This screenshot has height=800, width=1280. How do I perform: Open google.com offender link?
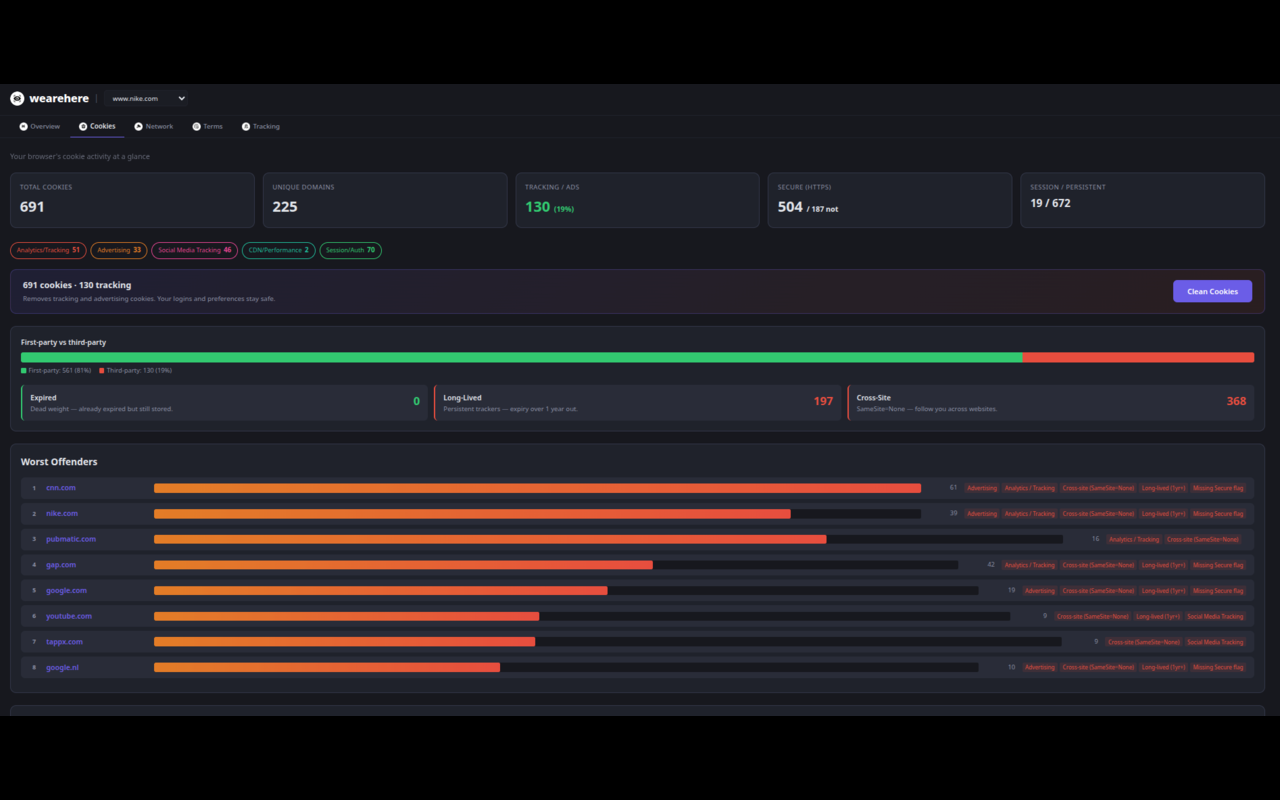[66, 591]
